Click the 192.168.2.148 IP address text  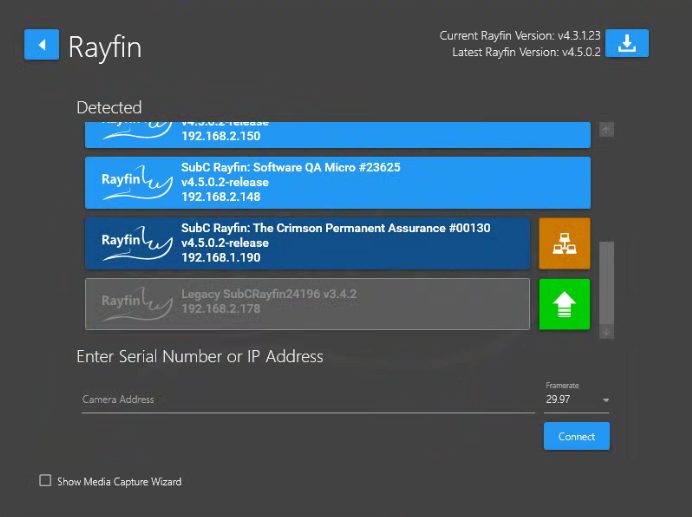coord(221,197)
